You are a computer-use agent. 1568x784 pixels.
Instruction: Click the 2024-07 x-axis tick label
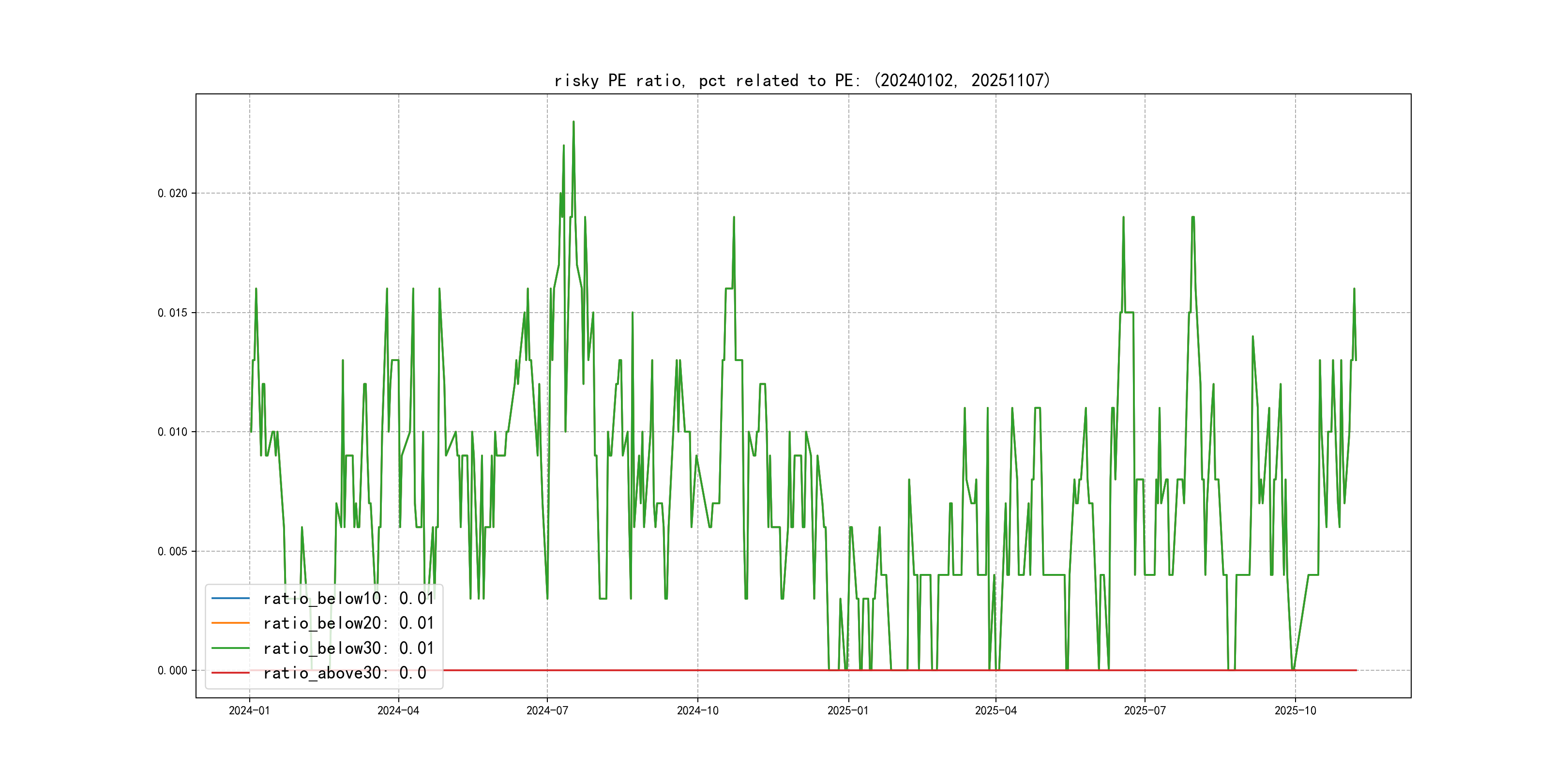(x=547, y=710)
